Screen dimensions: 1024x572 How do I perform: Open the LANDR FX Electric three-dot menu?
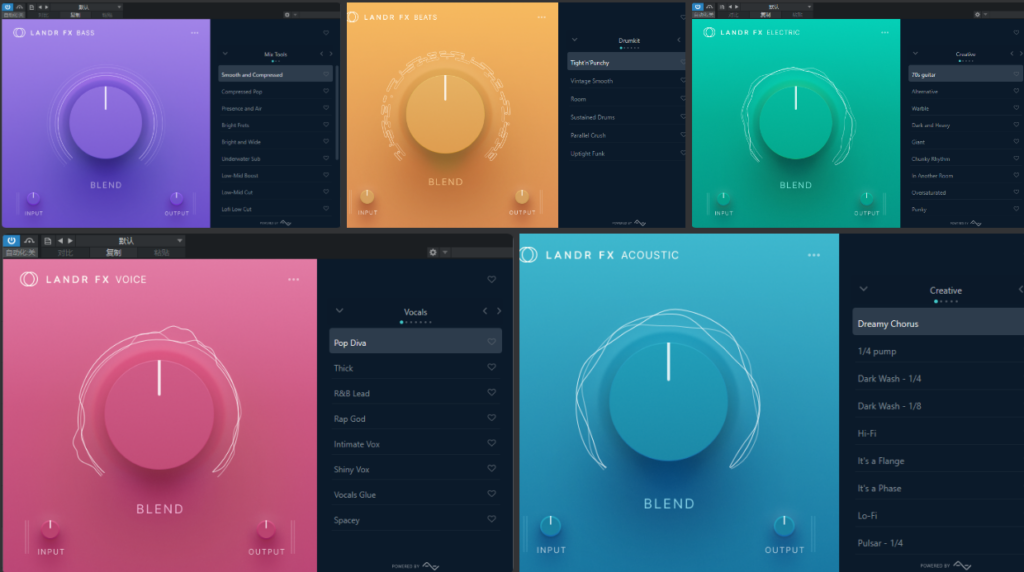(x=885, y=33)
